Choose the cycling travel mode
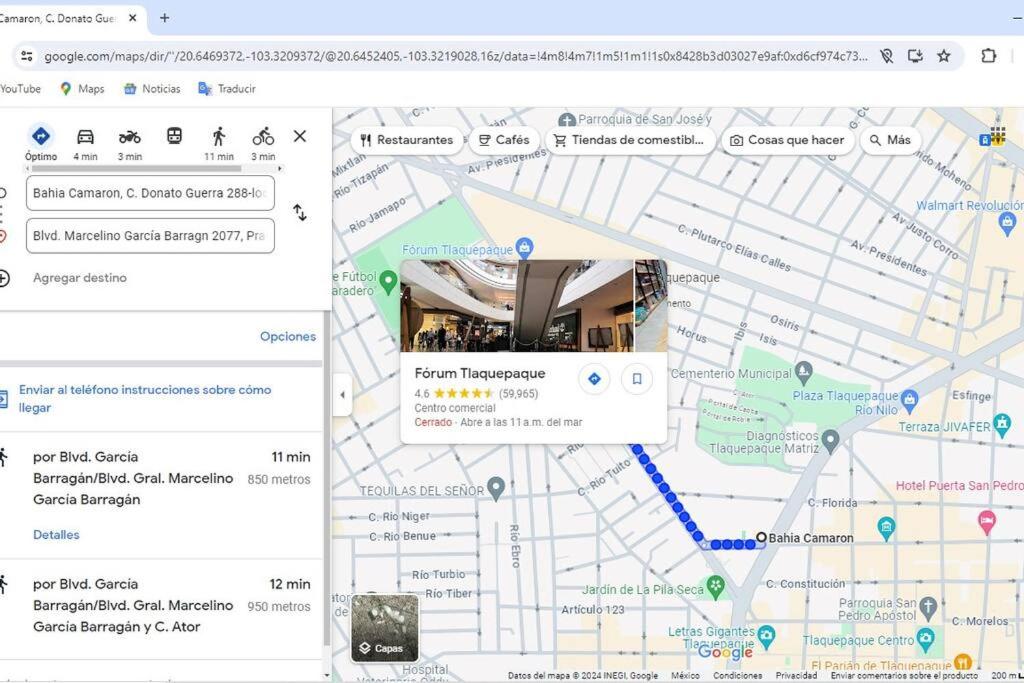This screenshot has height=683, width=1024. coord(263,143)
